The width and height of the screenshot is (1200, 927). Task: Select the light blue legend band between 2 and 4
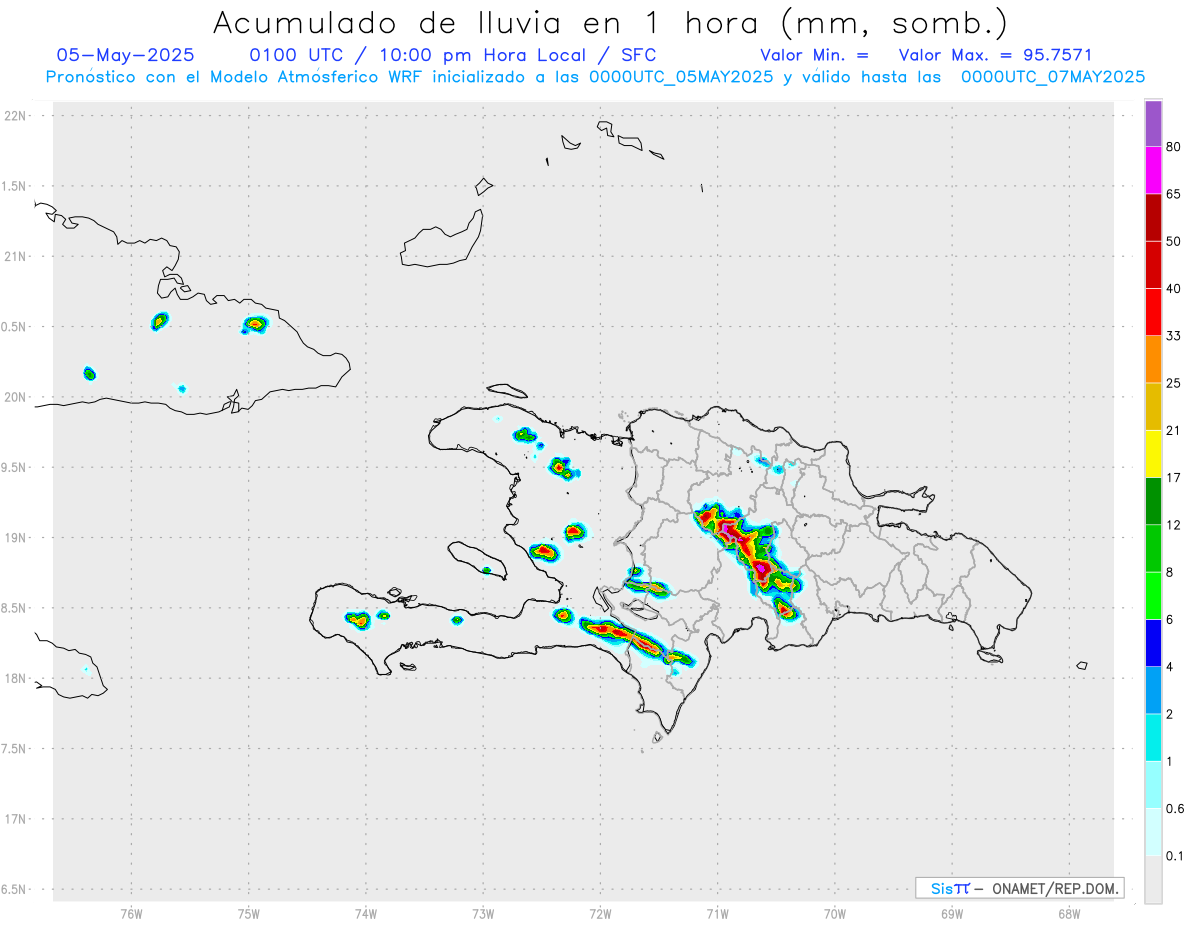pyautogui.click(x=1153, y=690)
